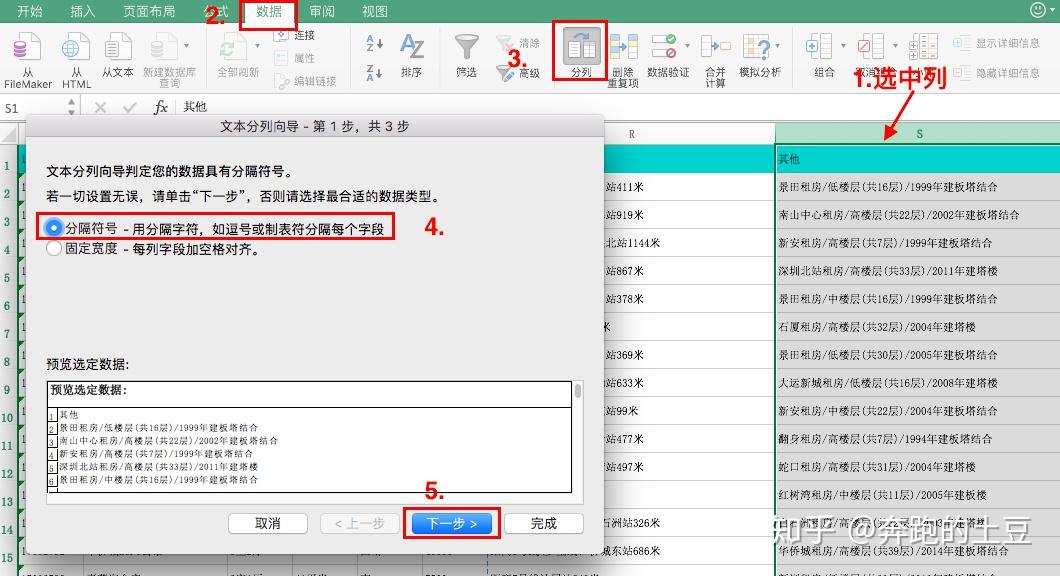
Task: Select column S header
Action: pyautogui.click(x=918, y=134)
